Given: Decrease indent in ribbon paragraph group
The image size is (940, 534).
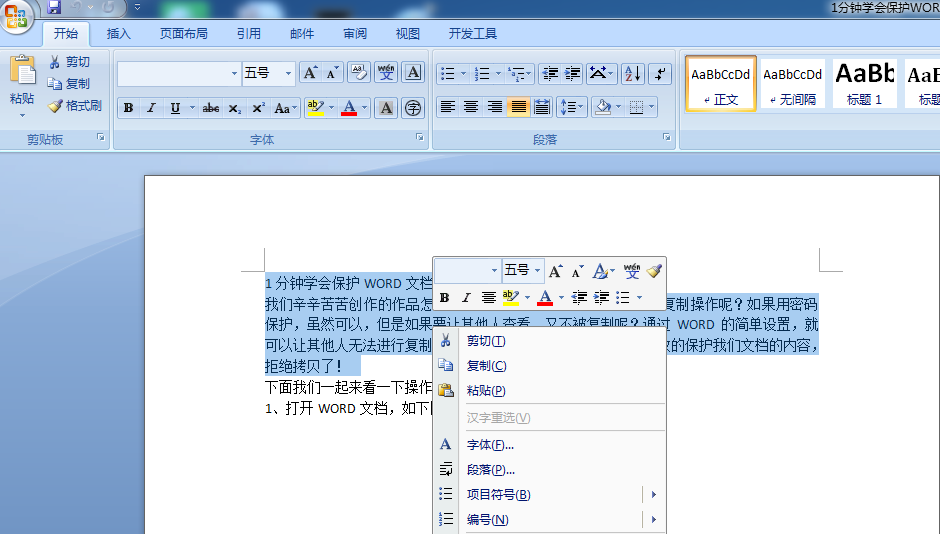Looking at the screenshot, I should (x=550, y=74).
